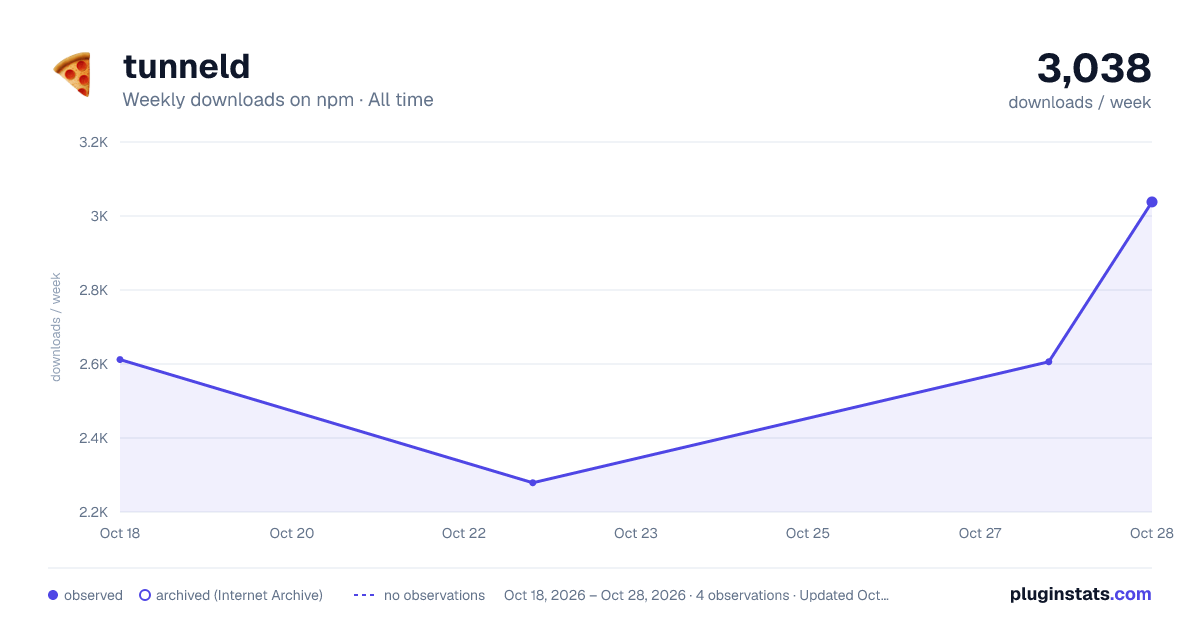The image size is (1200, 630).
Task: Click the 2.8K y-axis label
Action: [93, 290]
